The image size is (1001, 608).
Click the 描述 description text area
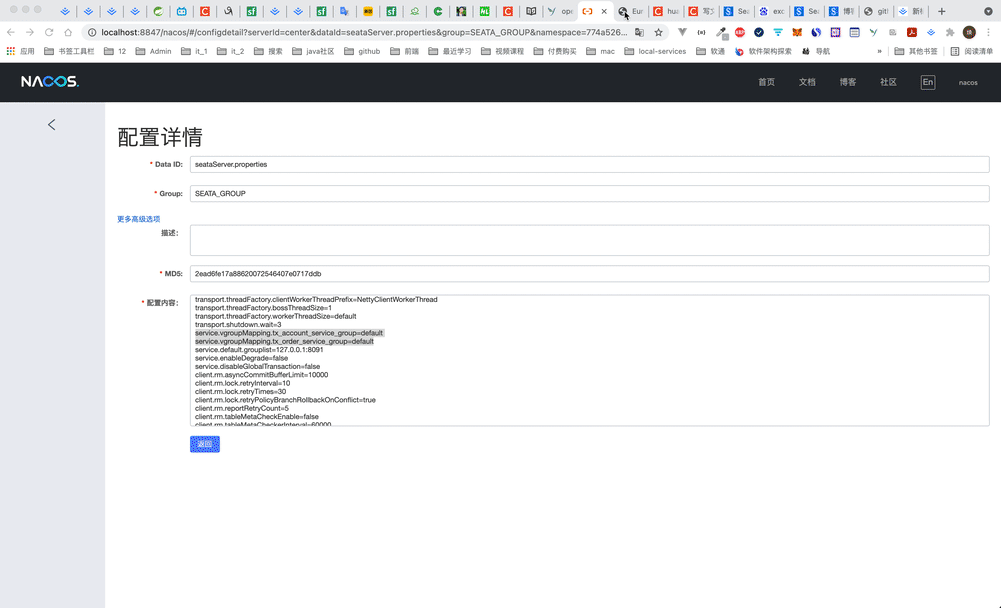click(589, 240)
